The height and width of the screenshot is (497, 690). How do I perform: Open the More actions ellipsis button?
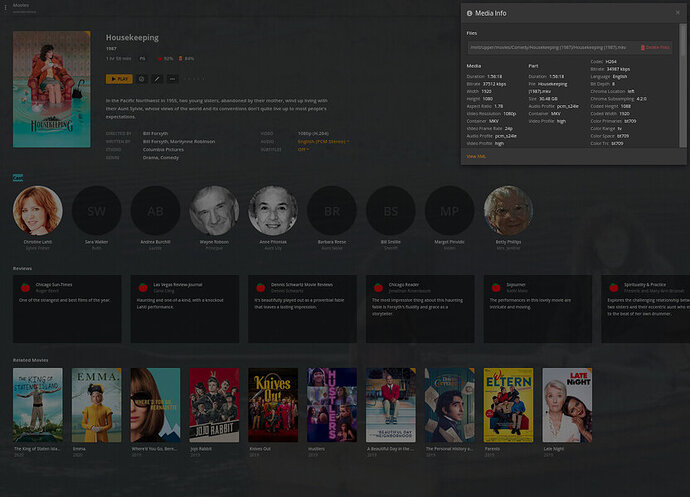172,79
